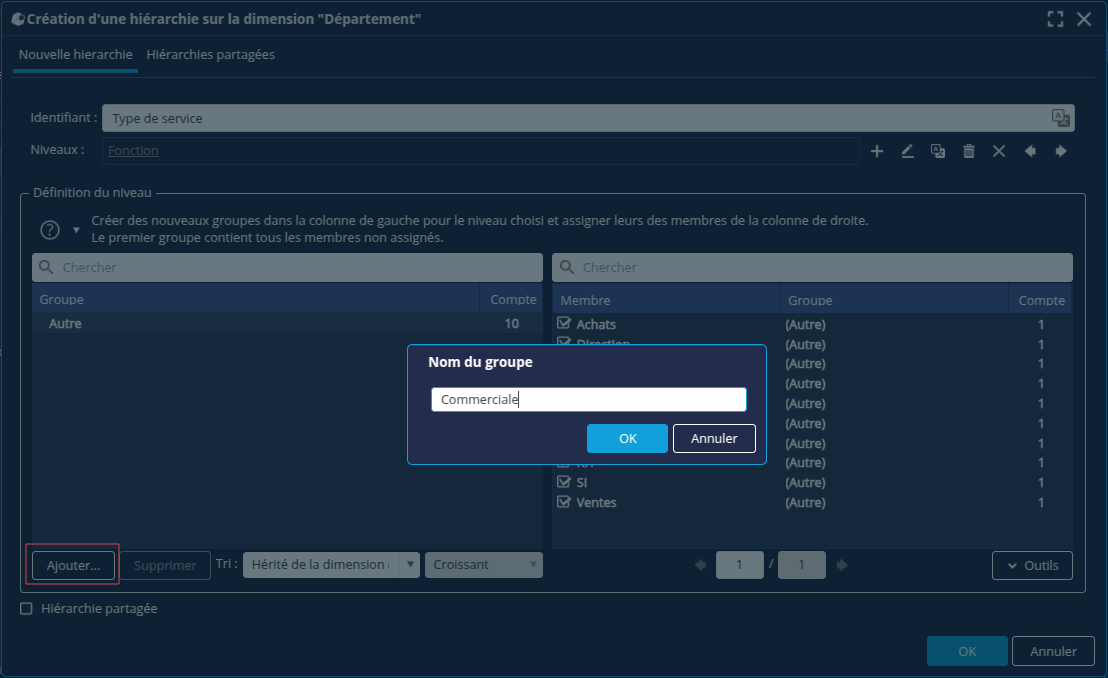Image resolution: width=1108 pixels, height=678 pixels.
Task: Click the translate icon in the Identifiant field
Action: (x=1060, y=118)
